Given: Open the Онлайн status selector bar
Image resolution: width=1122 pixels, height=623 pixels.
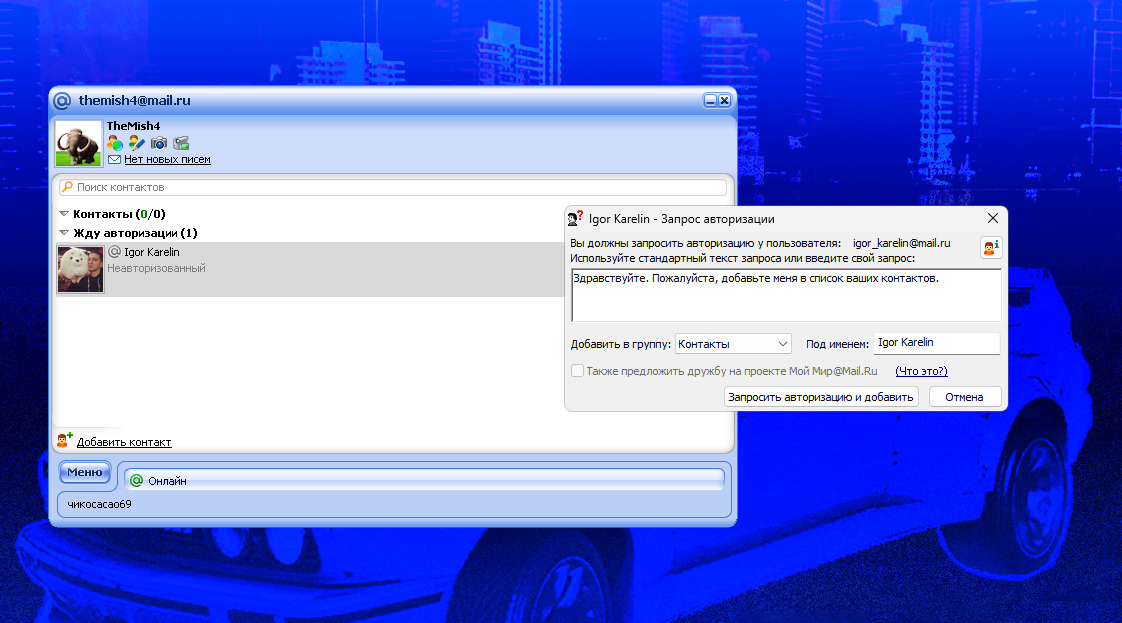Looking at the screenshot, I should (x=425, y=481).
